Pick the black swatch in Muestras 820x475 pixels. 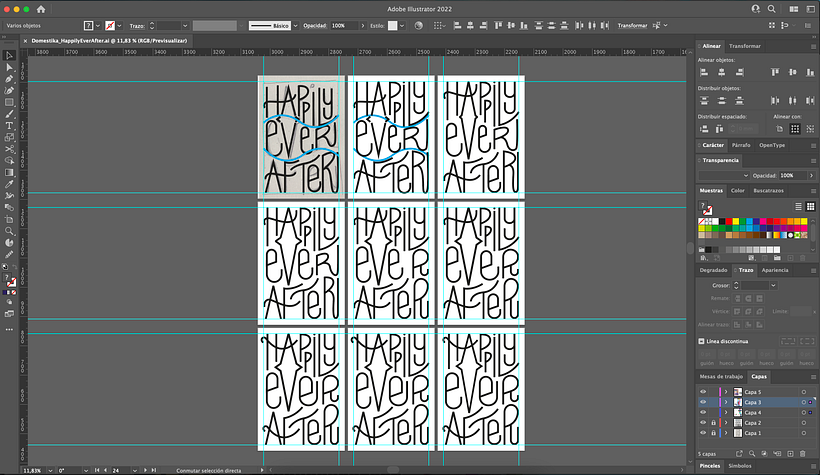pos(722,222)
